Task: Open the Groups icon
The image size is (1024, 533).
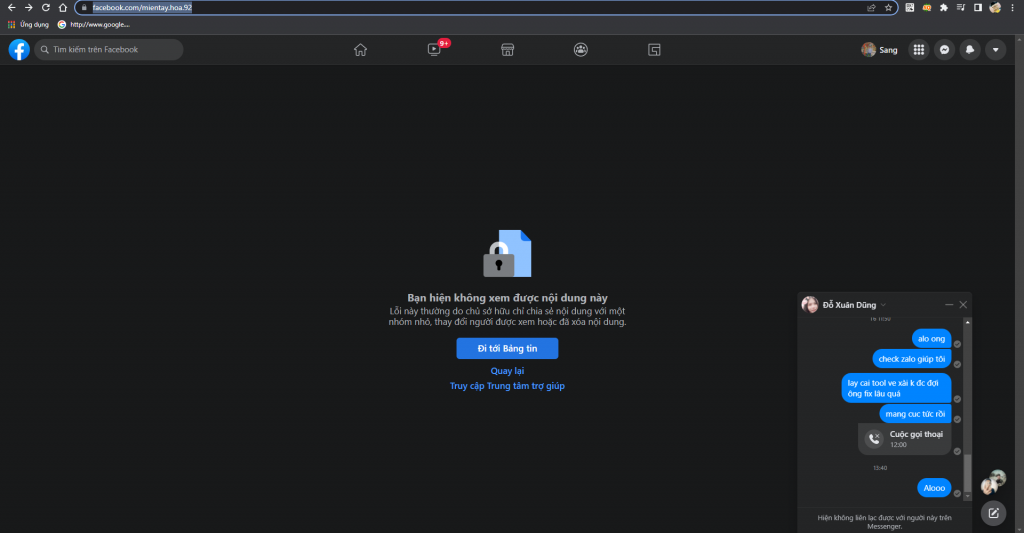Action: 581,49
